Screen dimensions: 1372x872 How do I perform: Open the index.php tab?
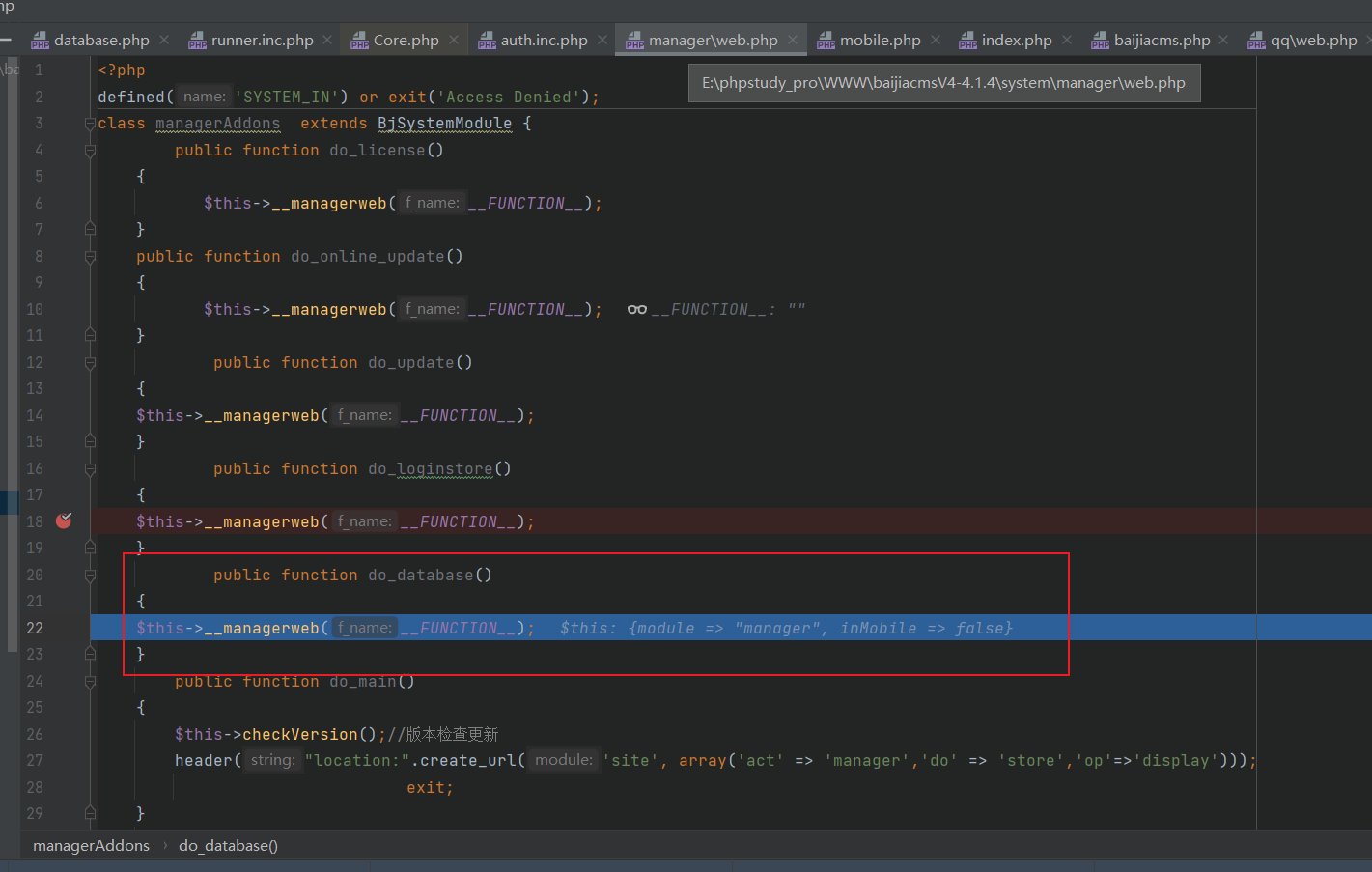coord(1017,40)
